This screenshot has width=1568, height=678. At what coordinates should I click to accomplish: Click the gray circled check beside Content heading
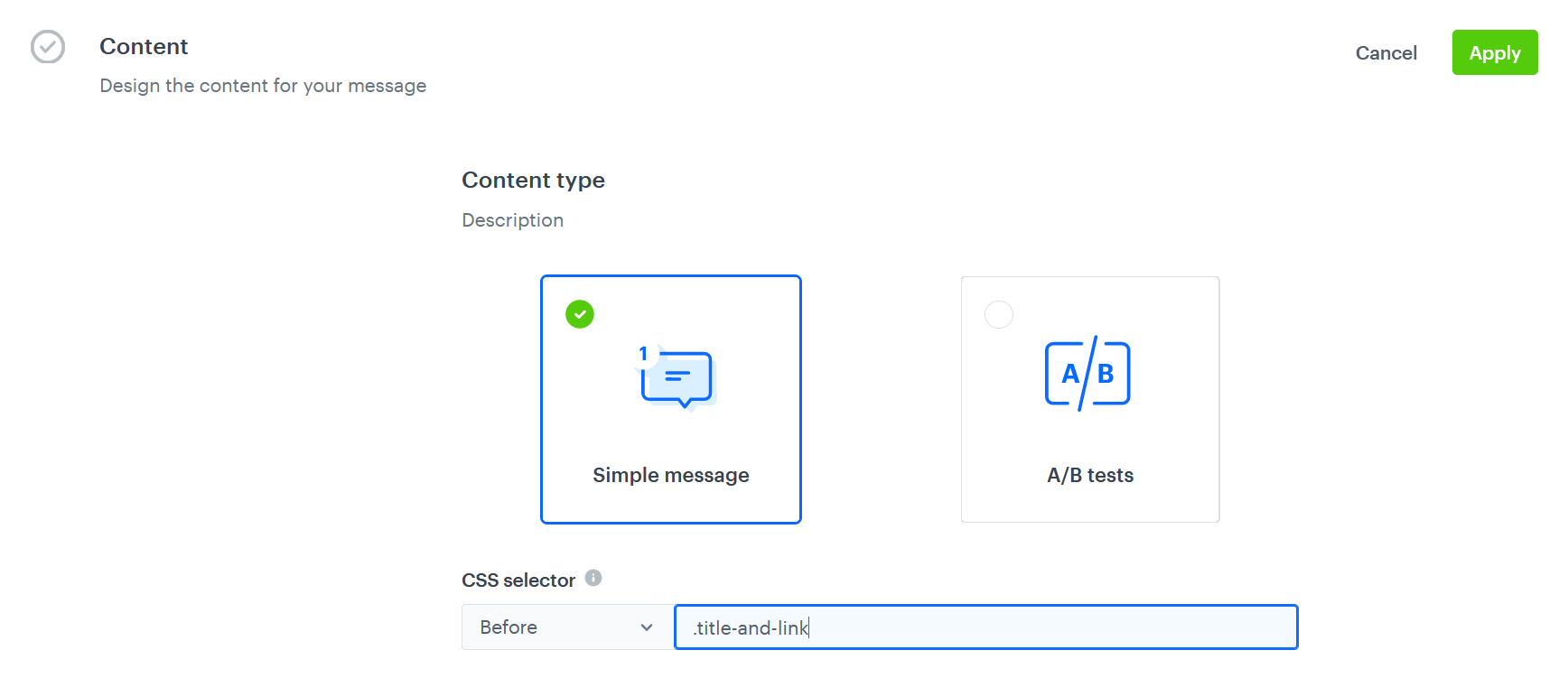(x=47, y=47)
